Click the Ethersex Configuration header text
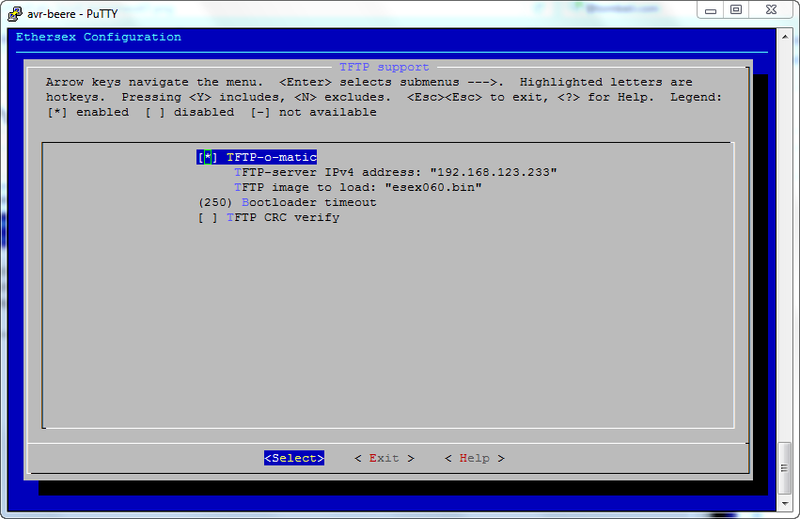The height and width of the screenshot is (519, 800). pyautogui.click(x=99, y=37)
